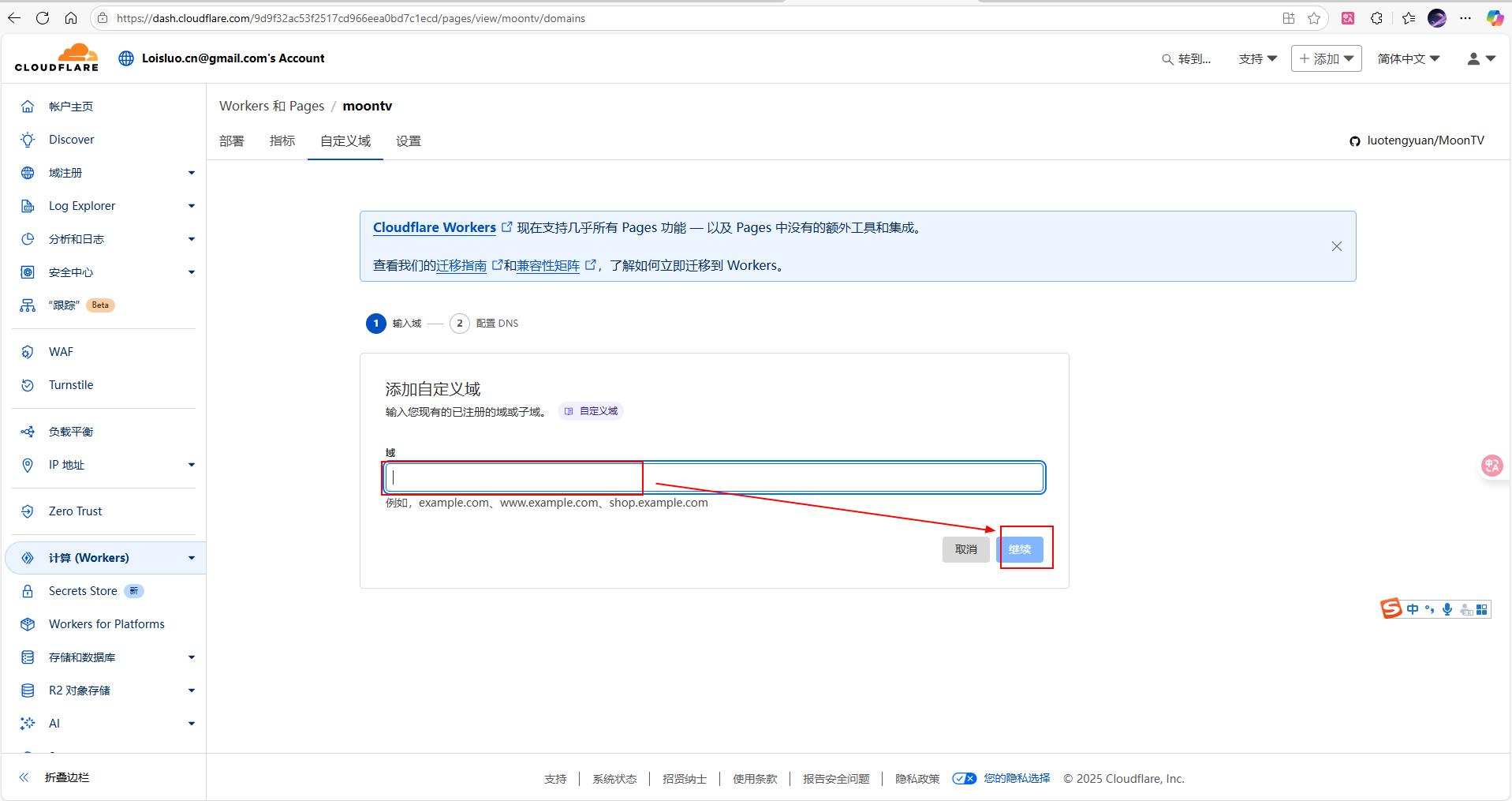1512x801 pixels.
Task: Open the 隐私政策 footer link
Action: coord(917,779)
